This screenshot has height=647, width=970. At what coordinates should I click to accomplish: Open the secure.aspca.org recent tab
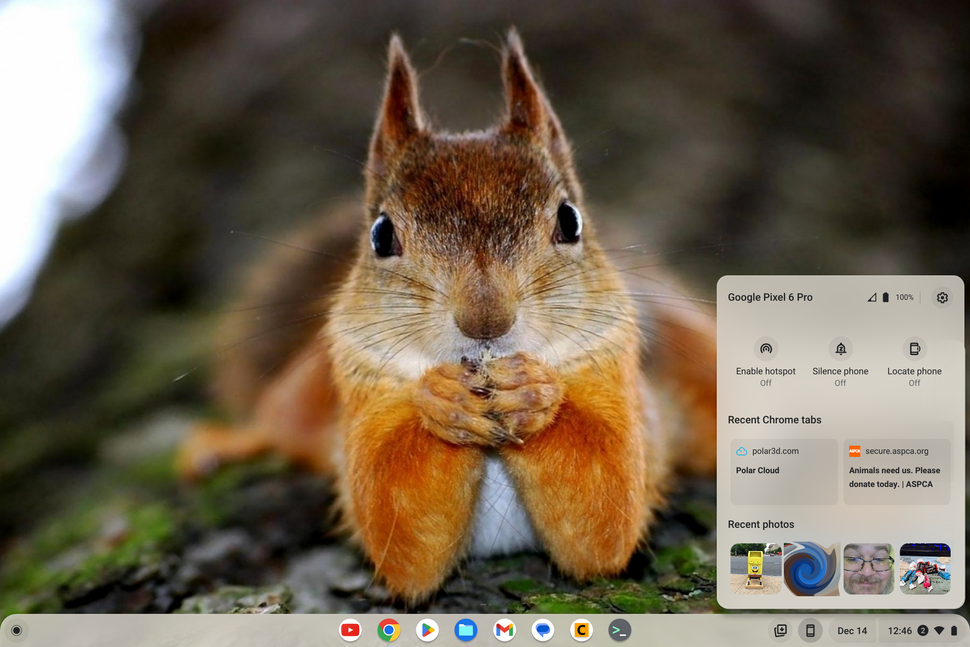click(896, 469)
